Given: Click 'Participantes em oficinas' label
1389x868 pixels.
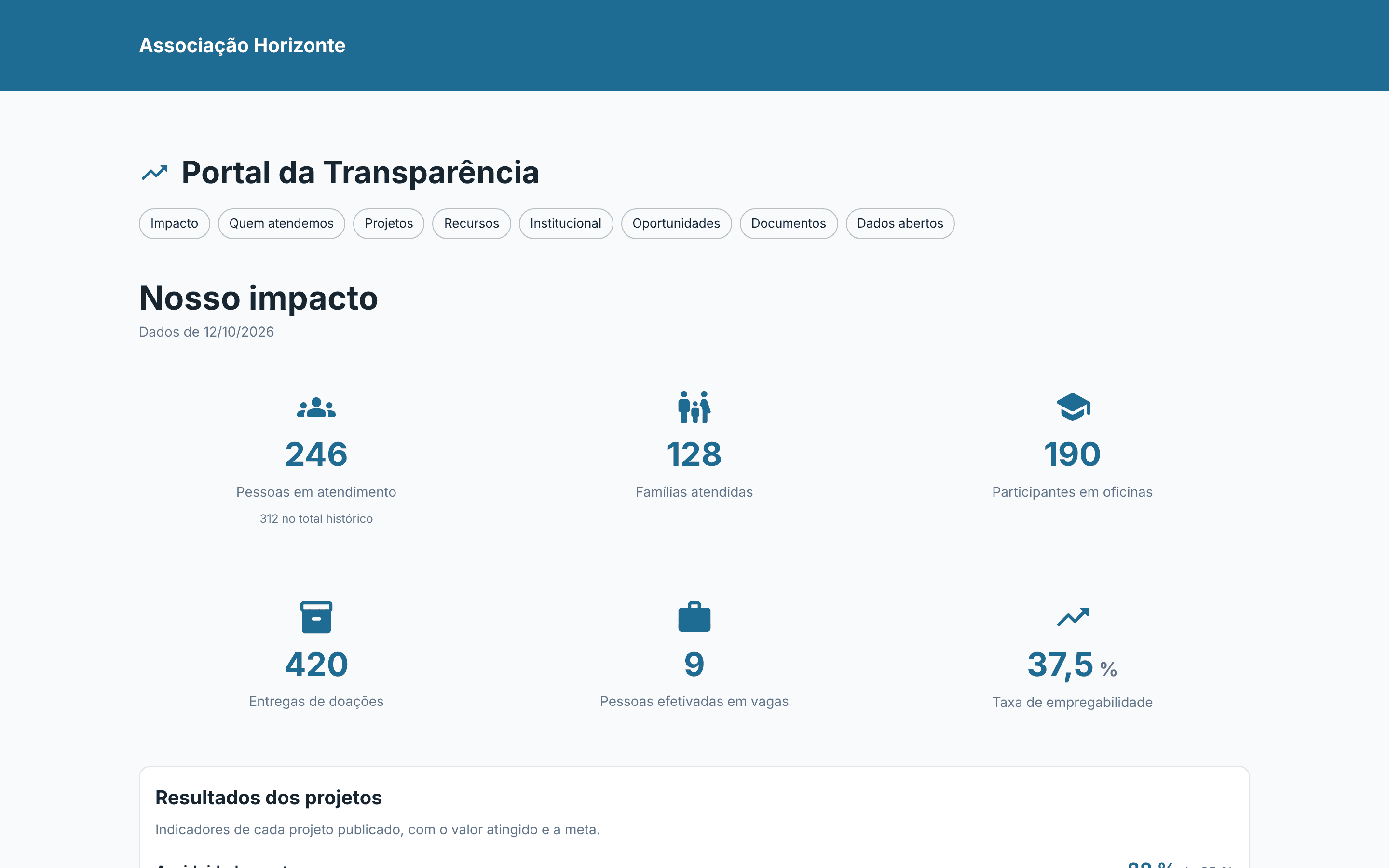Looking at the screenshot, I should point(1072,492).
